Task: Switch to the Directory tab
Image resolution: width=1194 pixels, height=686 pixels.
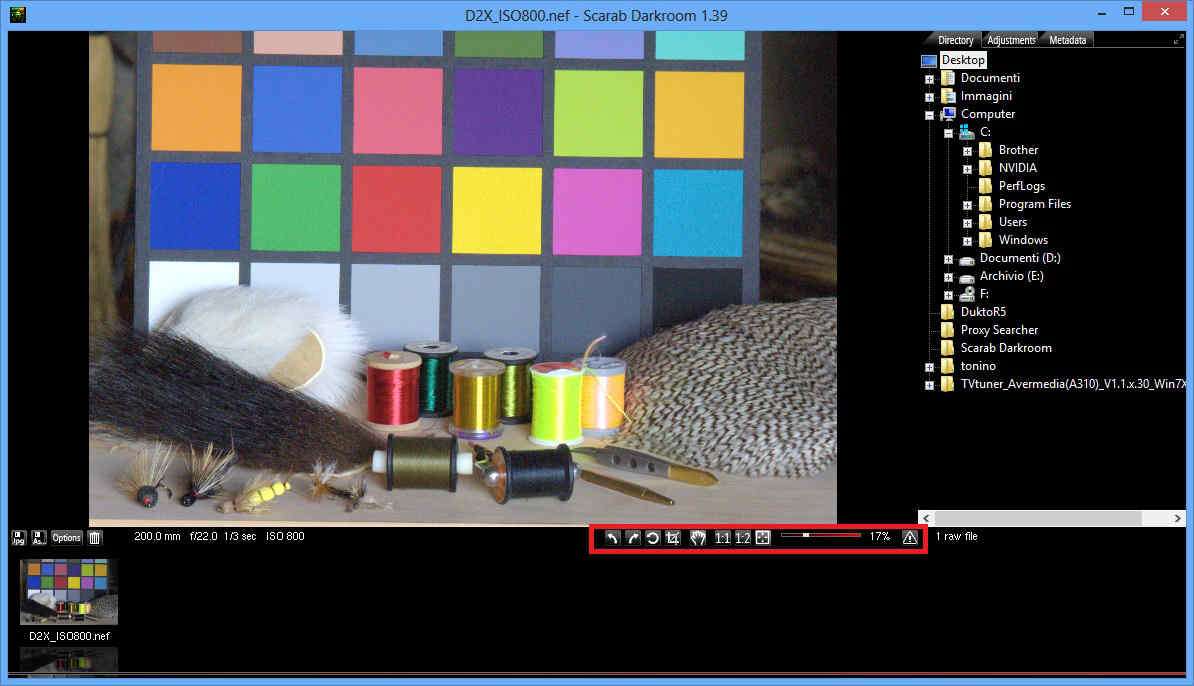Action: coord(955,40)
